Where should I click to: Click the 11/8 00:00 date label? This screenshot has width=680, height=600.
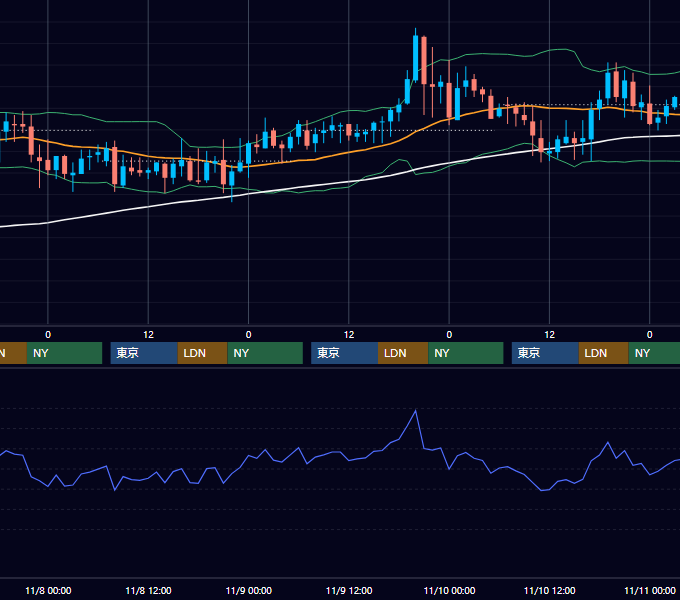[x=48, y=590]
